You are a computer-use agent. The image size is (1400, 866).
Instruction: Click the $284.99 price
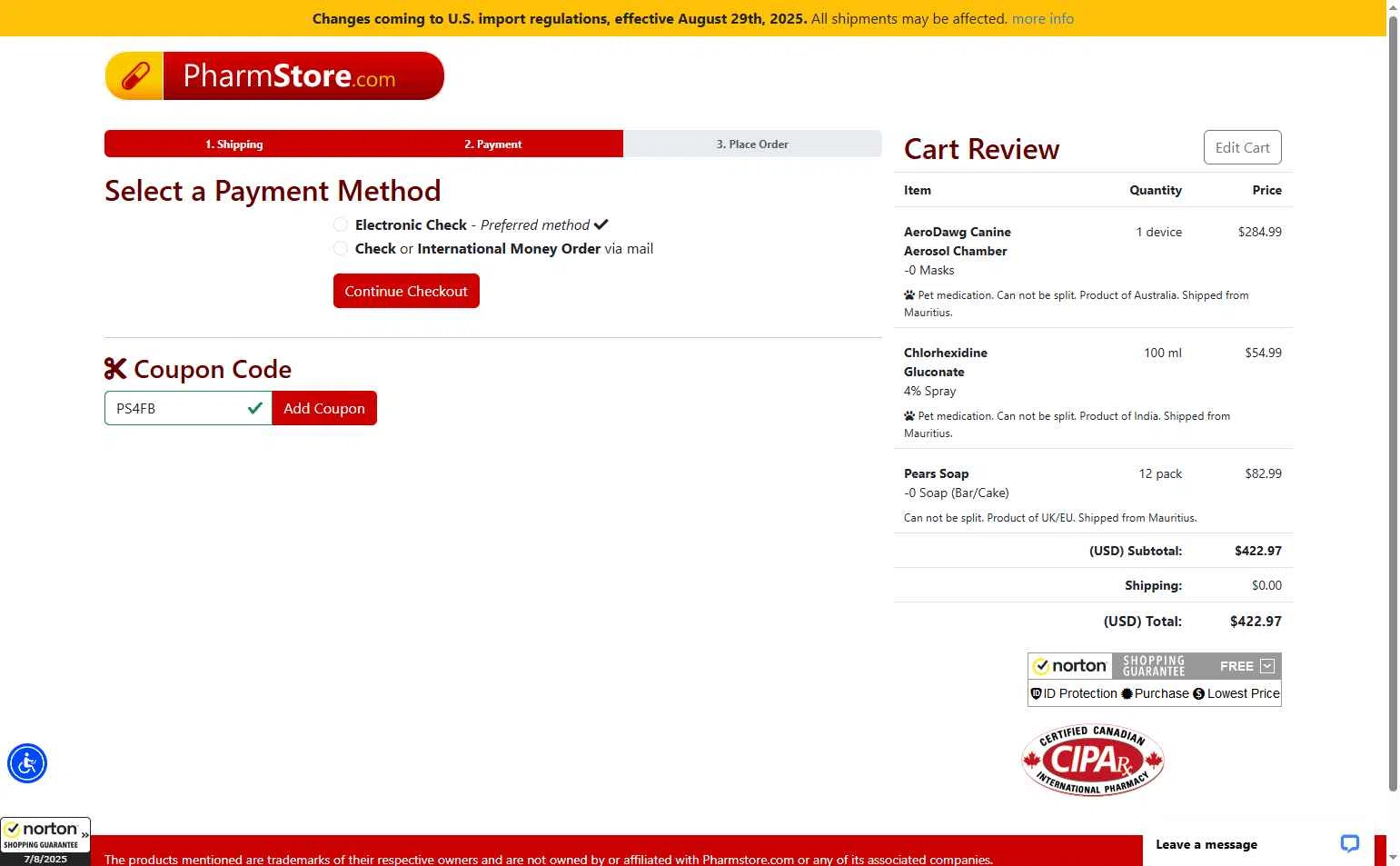(1260, 232)
